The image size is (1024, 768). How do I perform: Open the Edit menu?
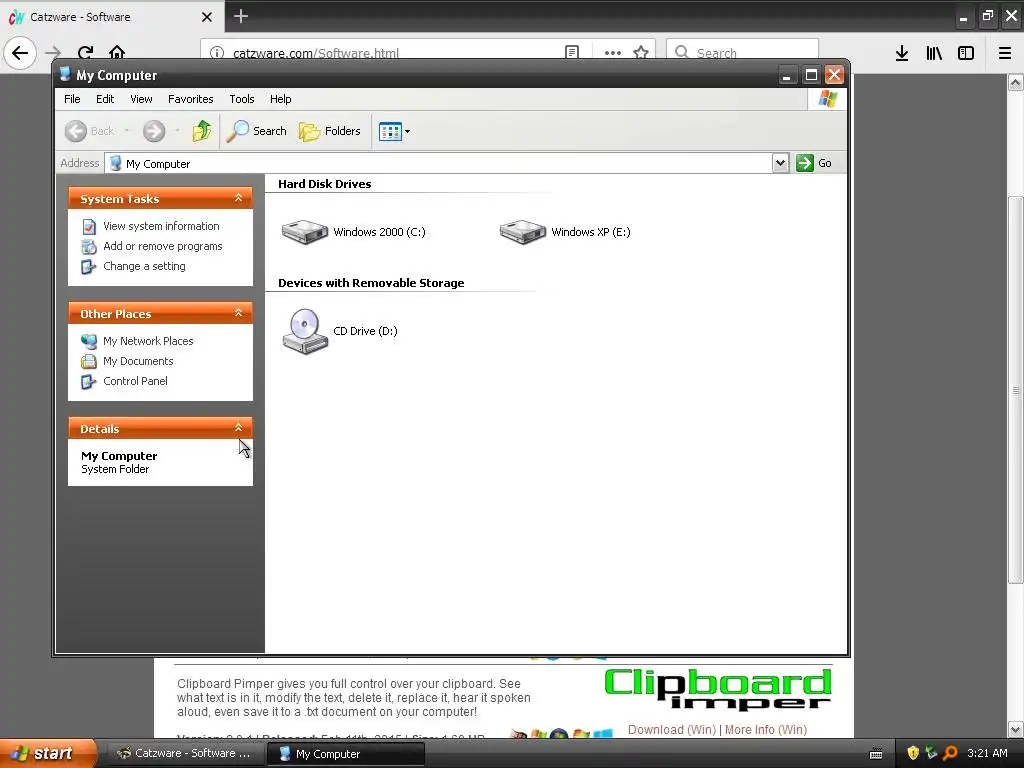click(105, 99)
